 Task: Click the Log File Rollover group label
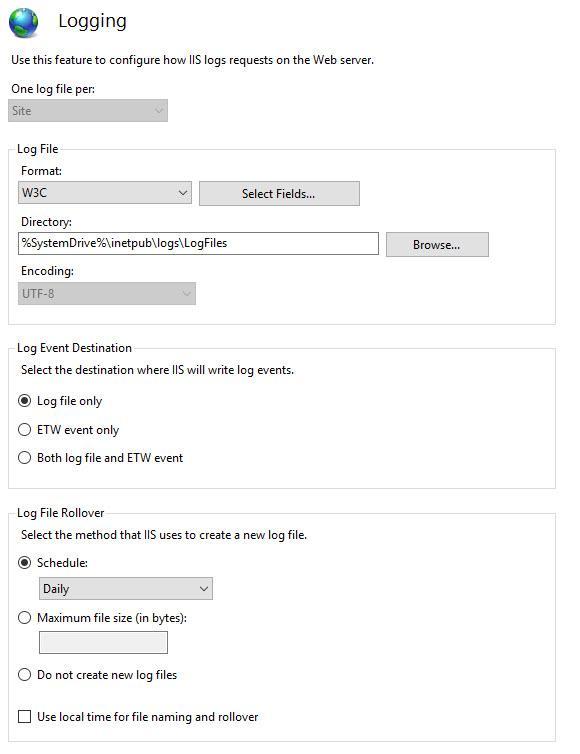coord(61,513)
